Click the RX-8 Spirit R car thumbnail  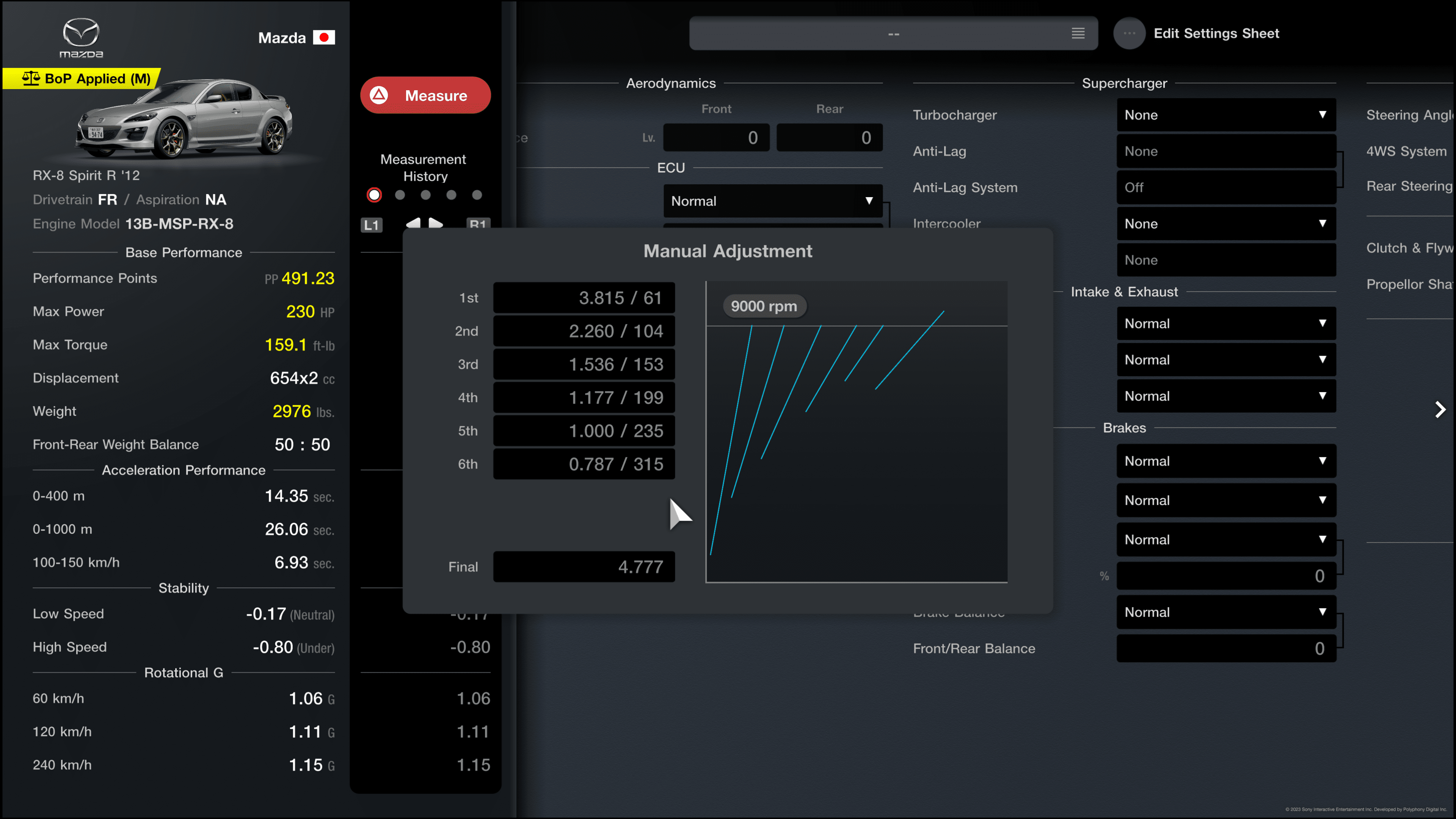(x=184, y=119)
